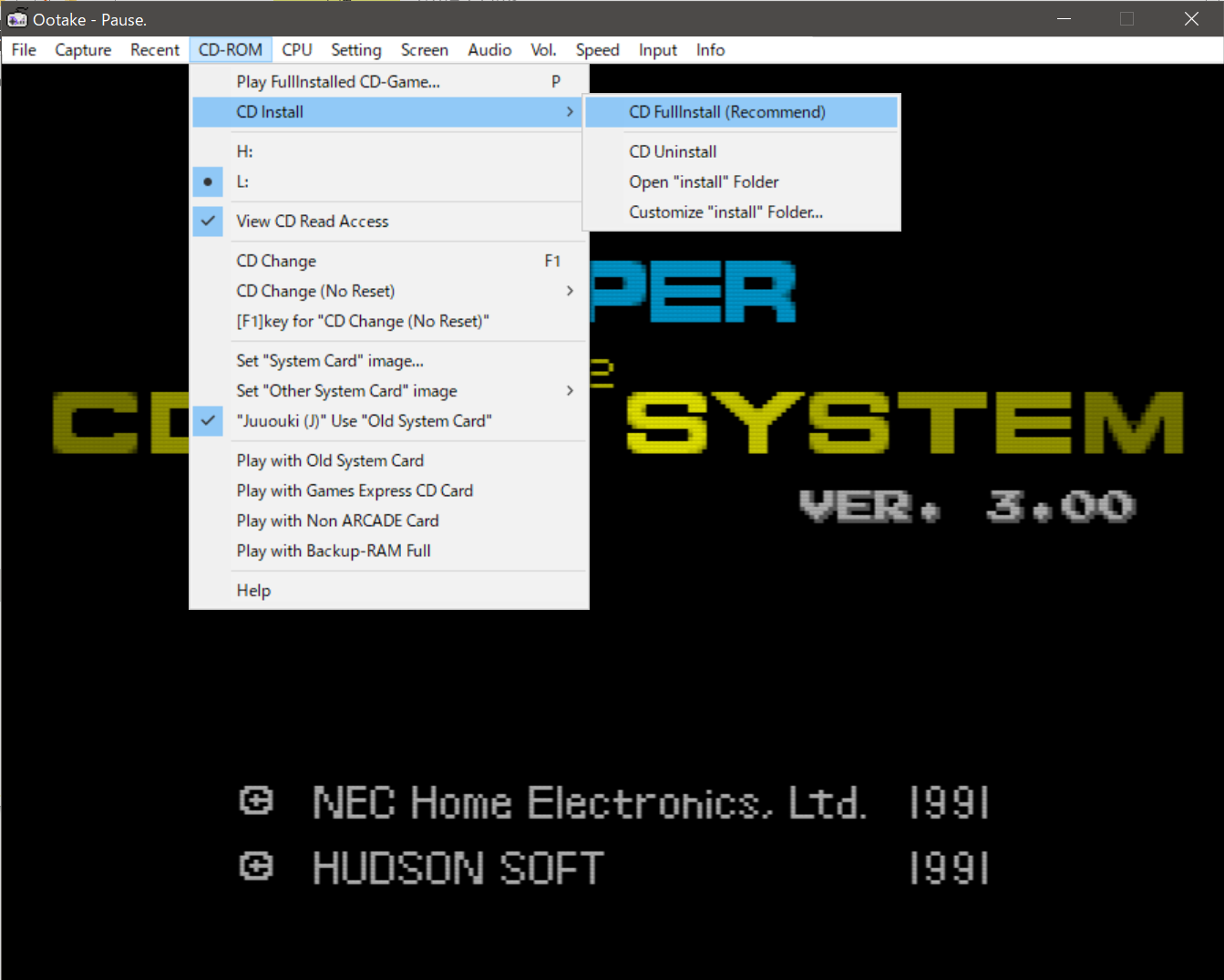The image size is (1224, 980).
Task: Choose Play FullInstalled CD-Game...
Action: pyautogui.click(x=388, y=82)
